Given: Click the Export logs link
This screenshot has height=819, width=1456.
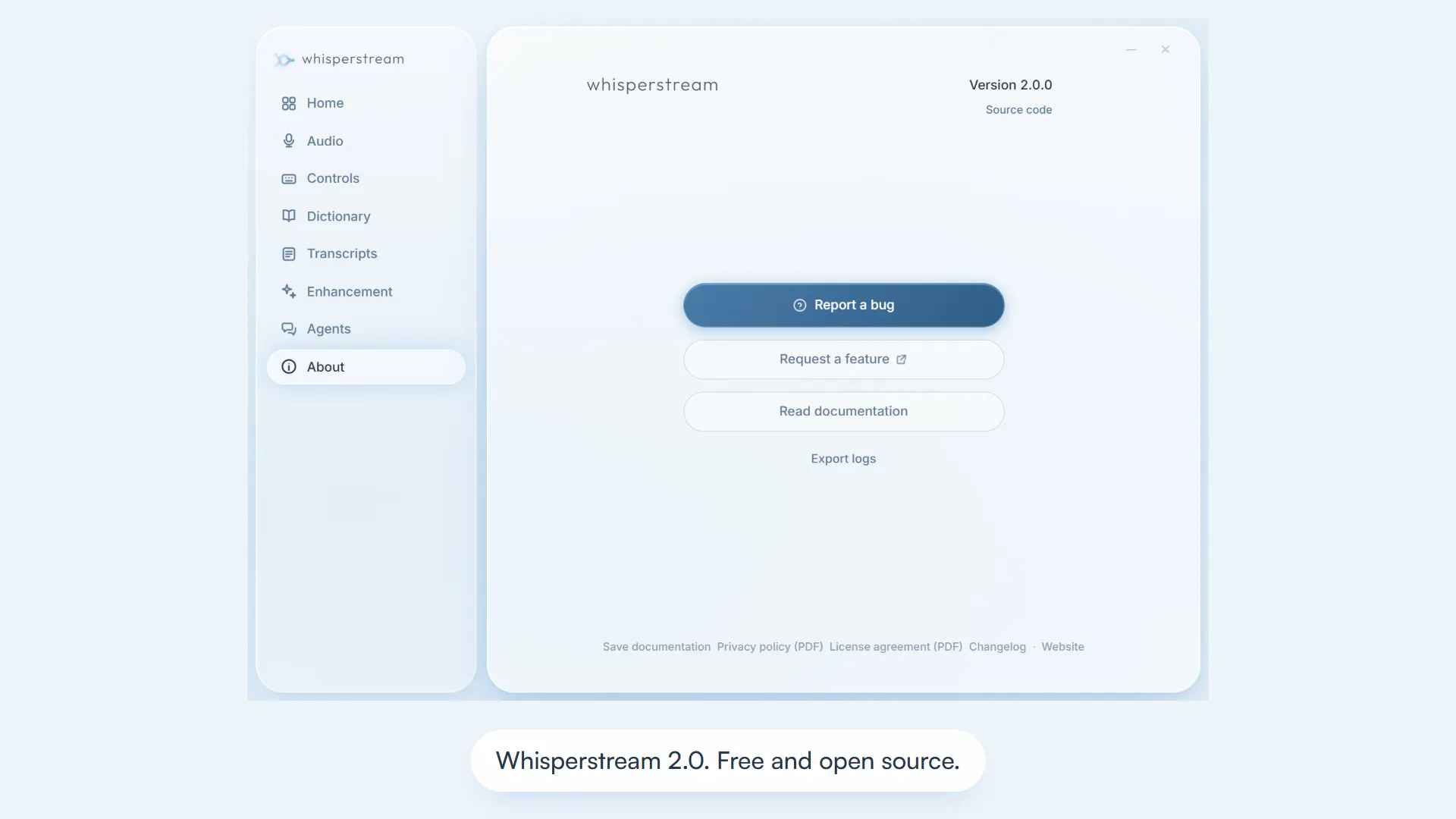Looking at the screenshot, I should tap(843, 459).
